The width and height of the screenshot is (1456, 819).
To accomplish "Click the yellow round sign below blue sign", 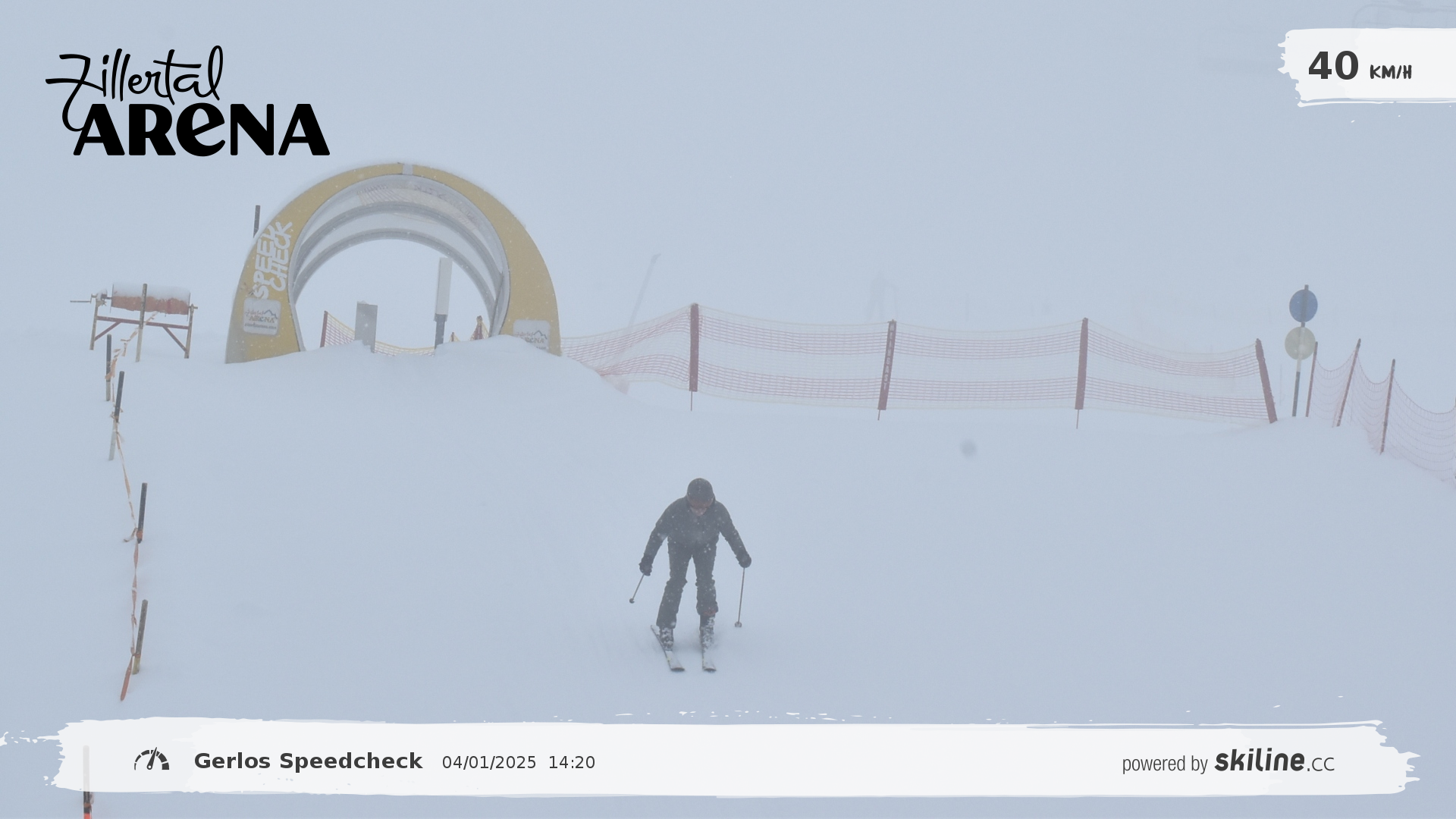I will click(1300, 343).
